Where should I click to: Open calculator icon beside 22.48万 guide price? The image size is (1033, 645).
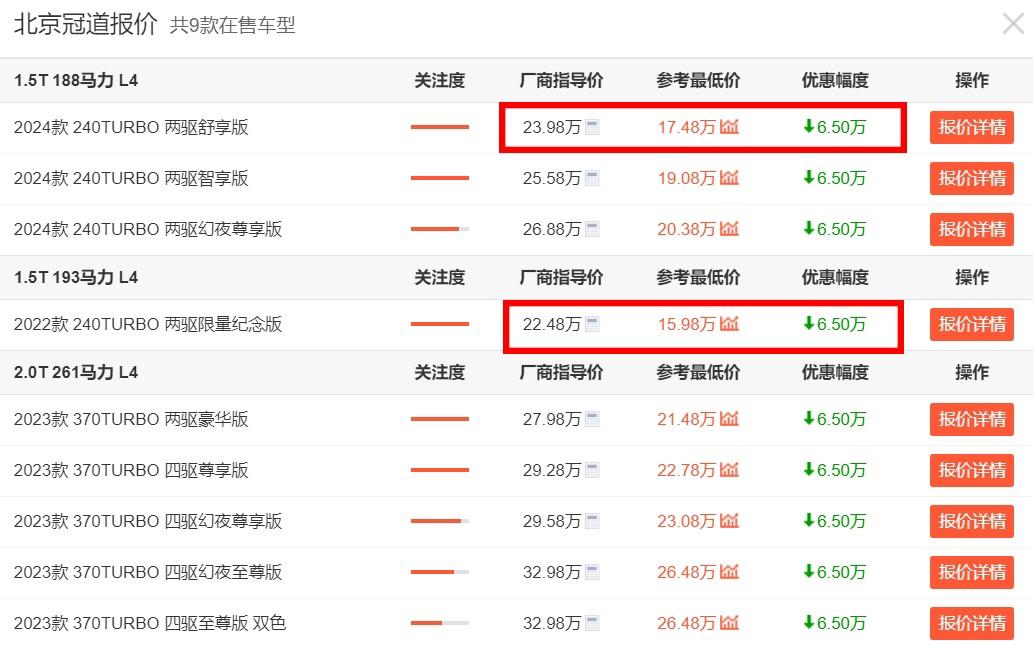(x=592, y=324)
